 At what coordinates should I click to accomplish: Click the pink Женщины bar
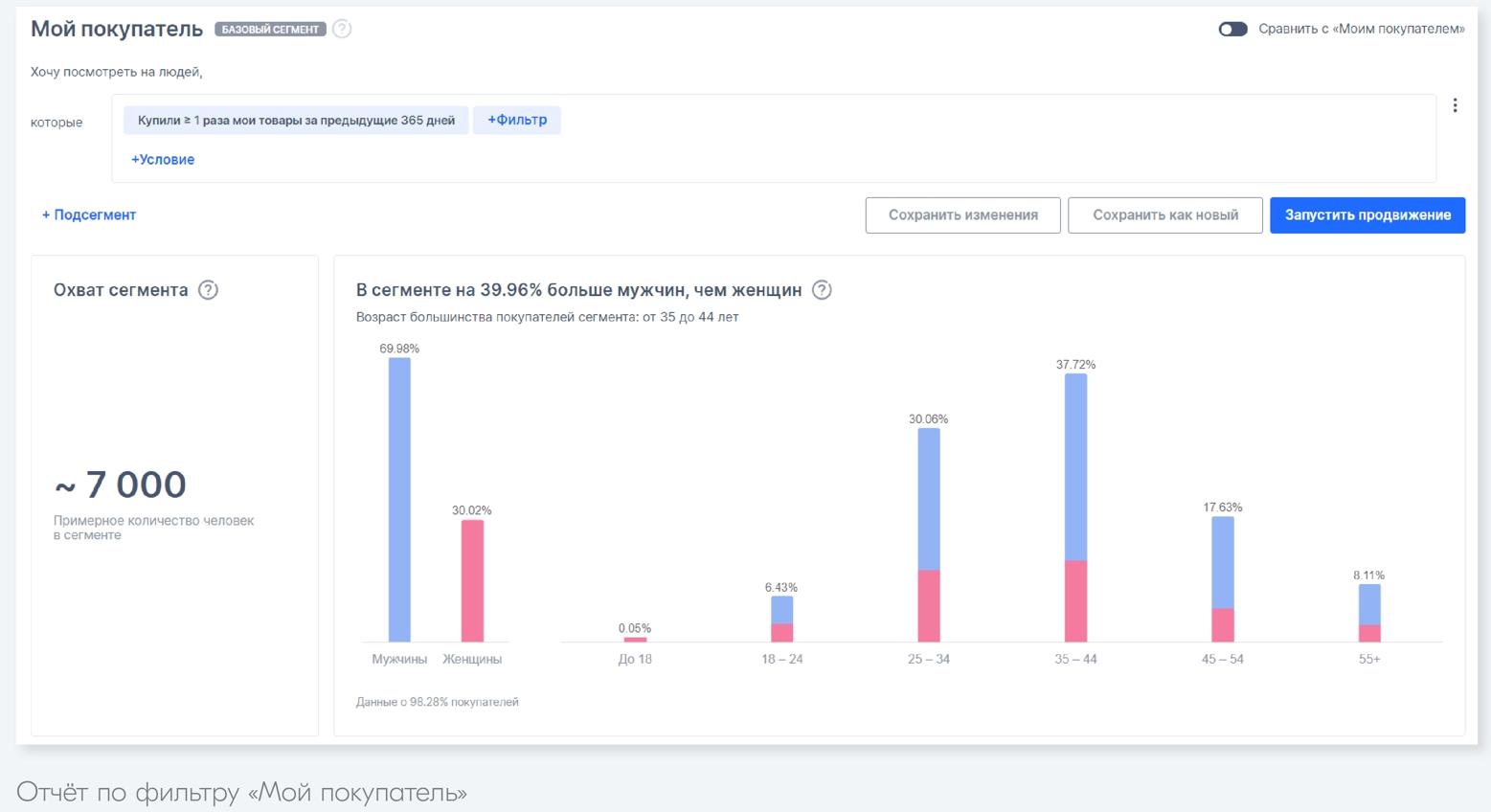[472, 580]
